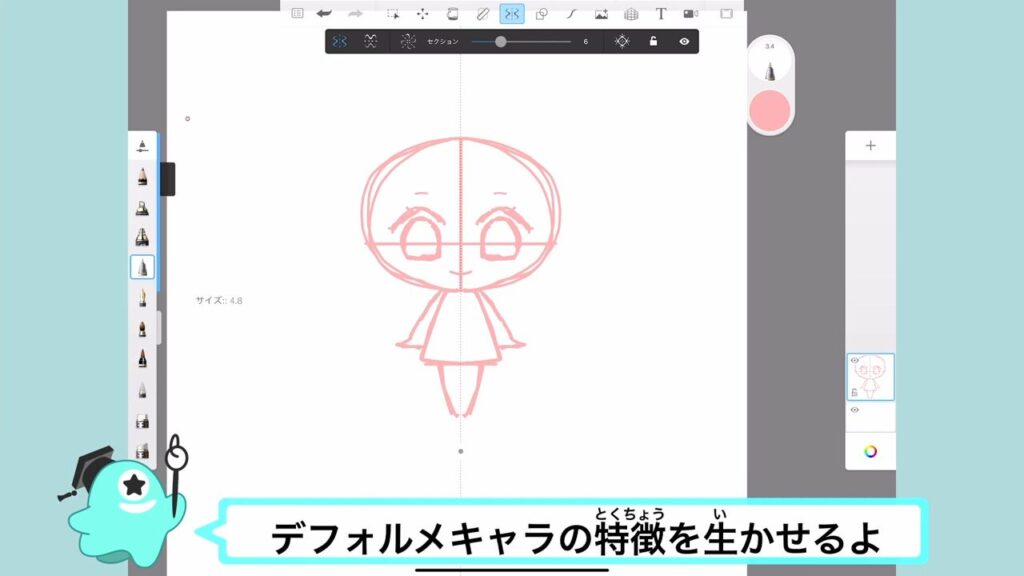Select the flood fill bucket tool
1024x576 pixels.
[x=452, y=14]
